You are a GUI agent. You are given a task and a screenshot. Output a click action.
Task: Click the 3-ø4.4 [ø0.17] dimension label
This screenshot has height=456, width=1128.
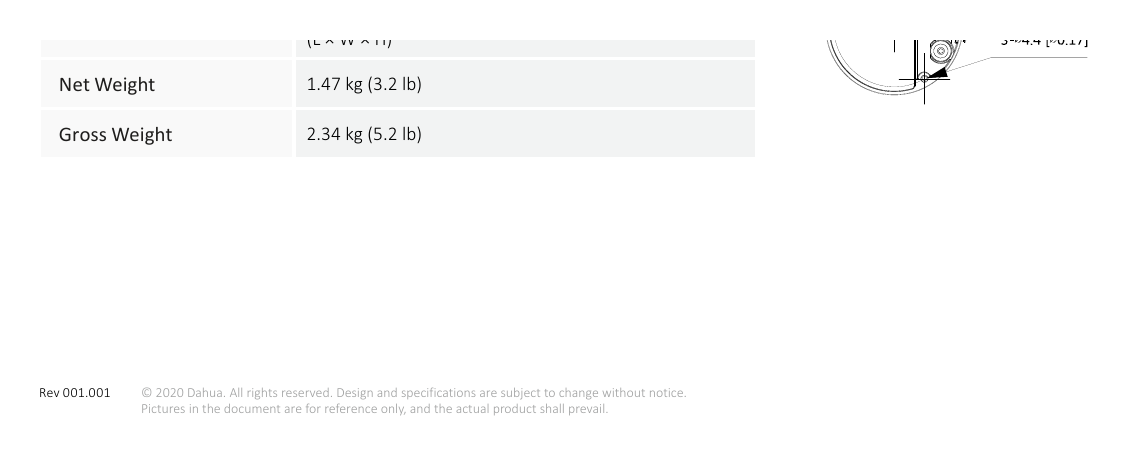point(1044,43)
